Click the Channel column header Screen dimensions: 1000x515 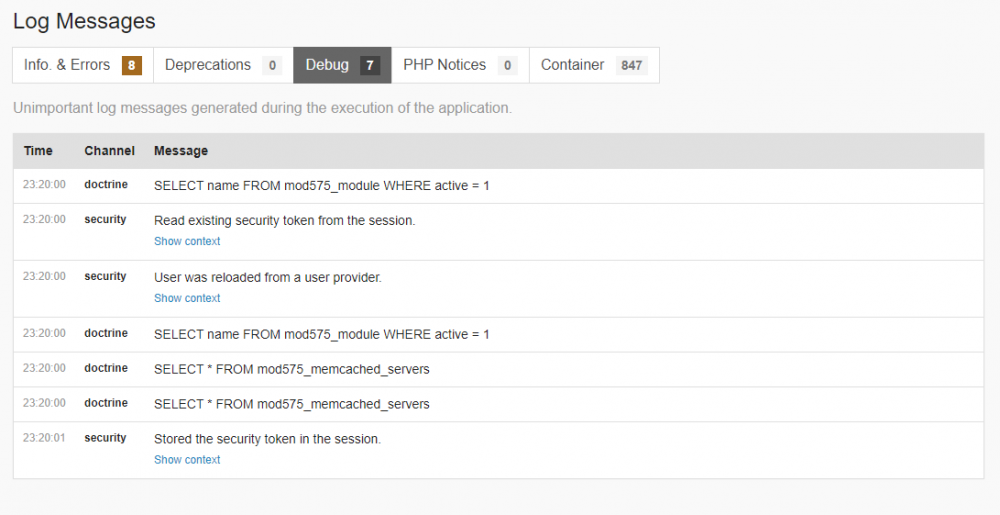(x=109, y=151)
